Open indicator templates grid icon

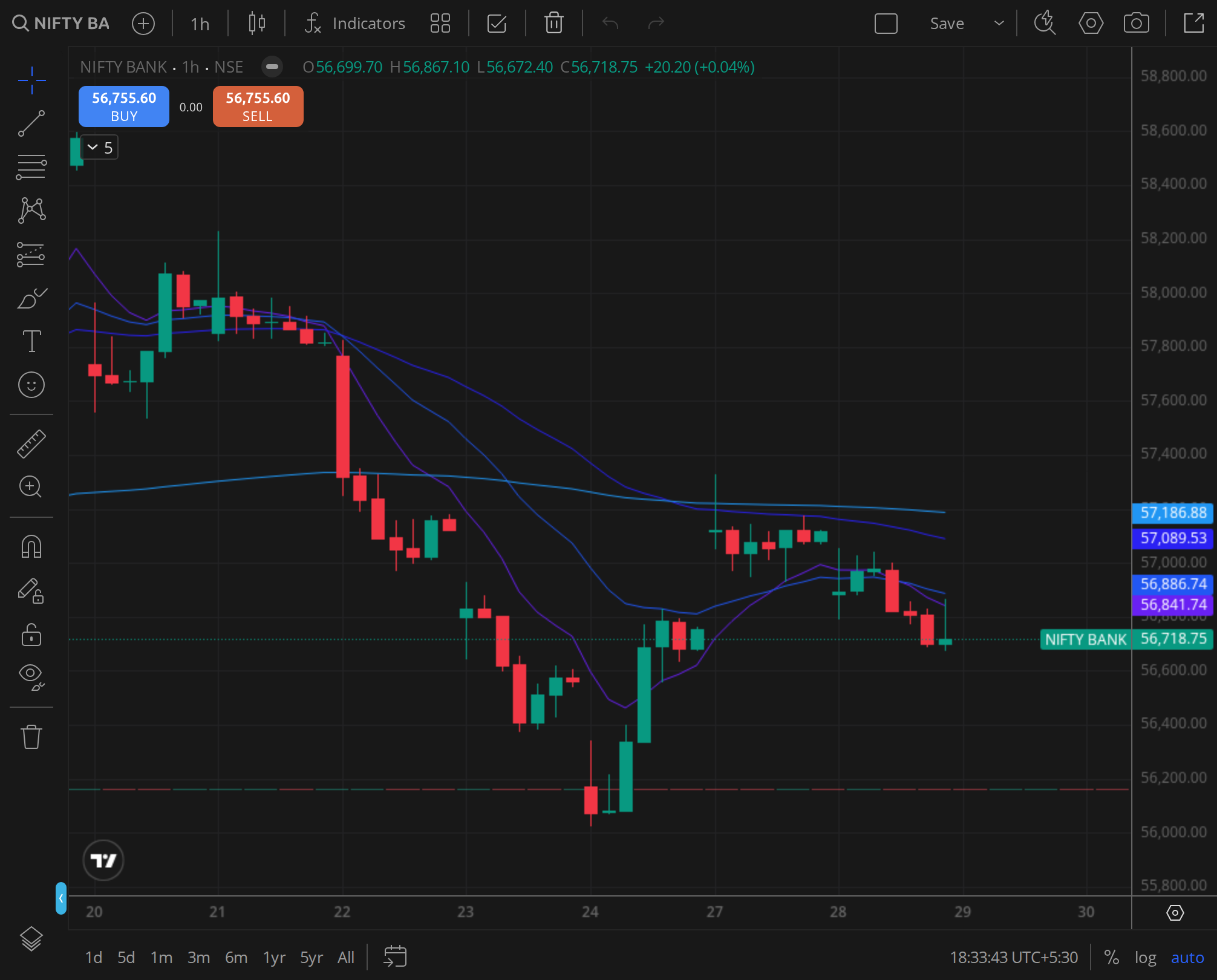(x=440, y=24)
